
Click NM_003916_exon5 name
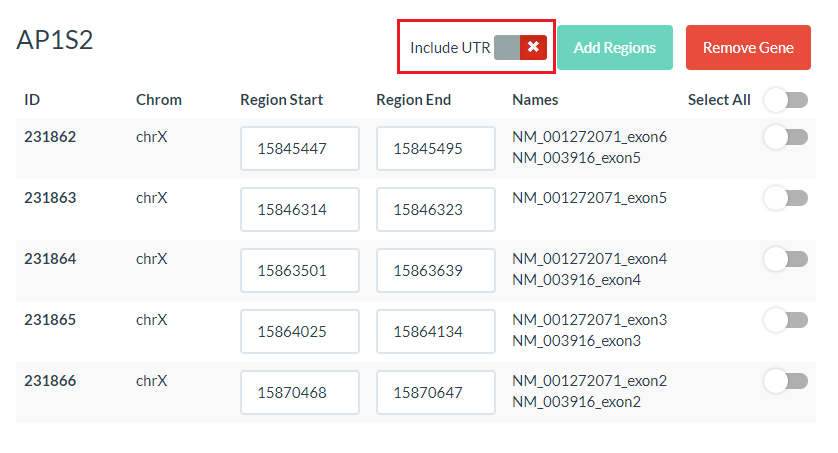pyautogui.click(x=576, y=158)
